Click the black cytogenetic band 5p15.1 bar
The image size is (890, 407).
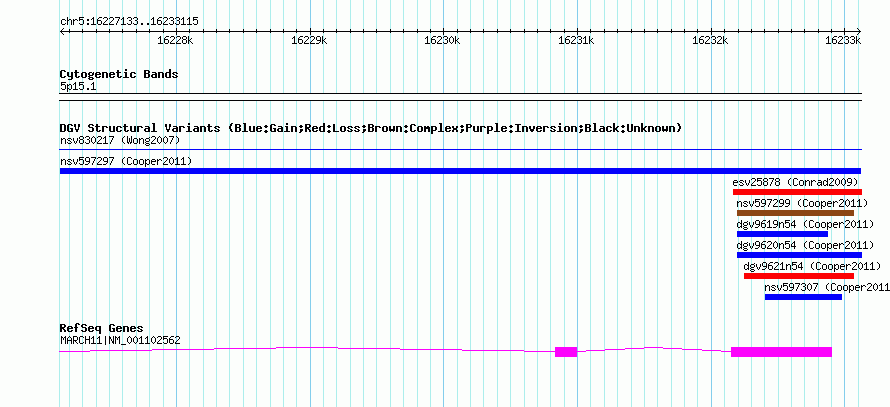460,97
